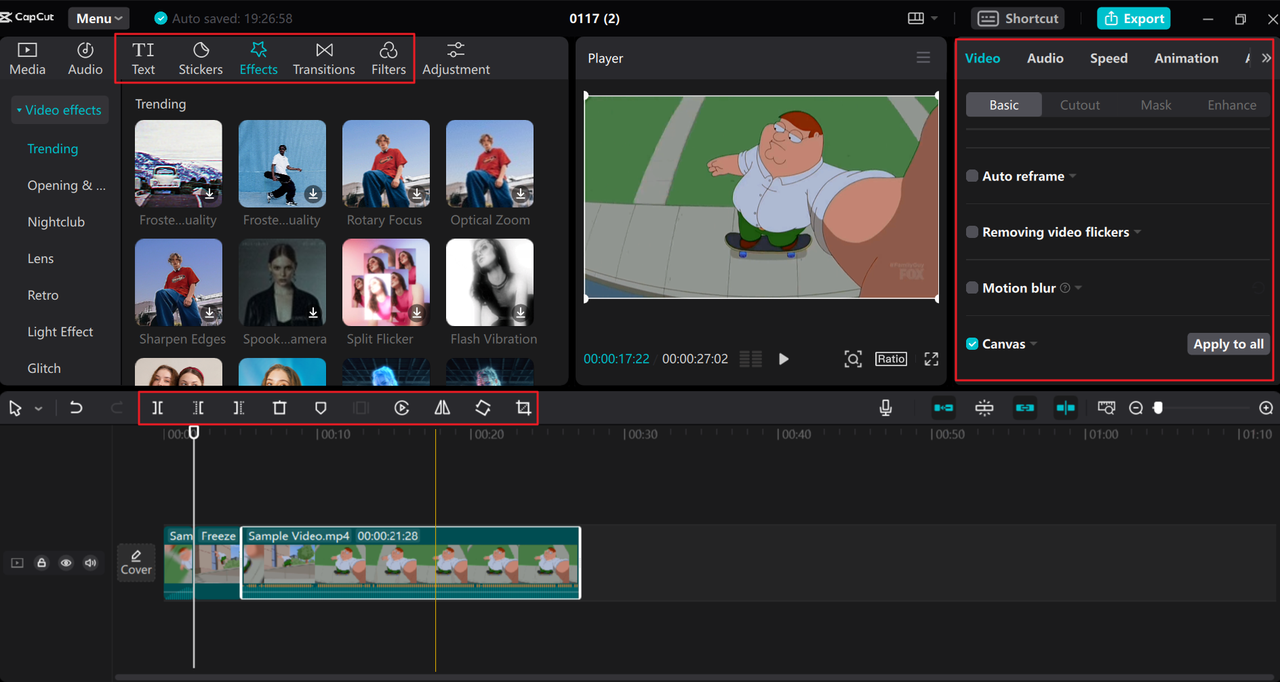Screen dimensions: 1280x682
Task: Click the microphone record voiceover icon
Action: click(885, 408)
